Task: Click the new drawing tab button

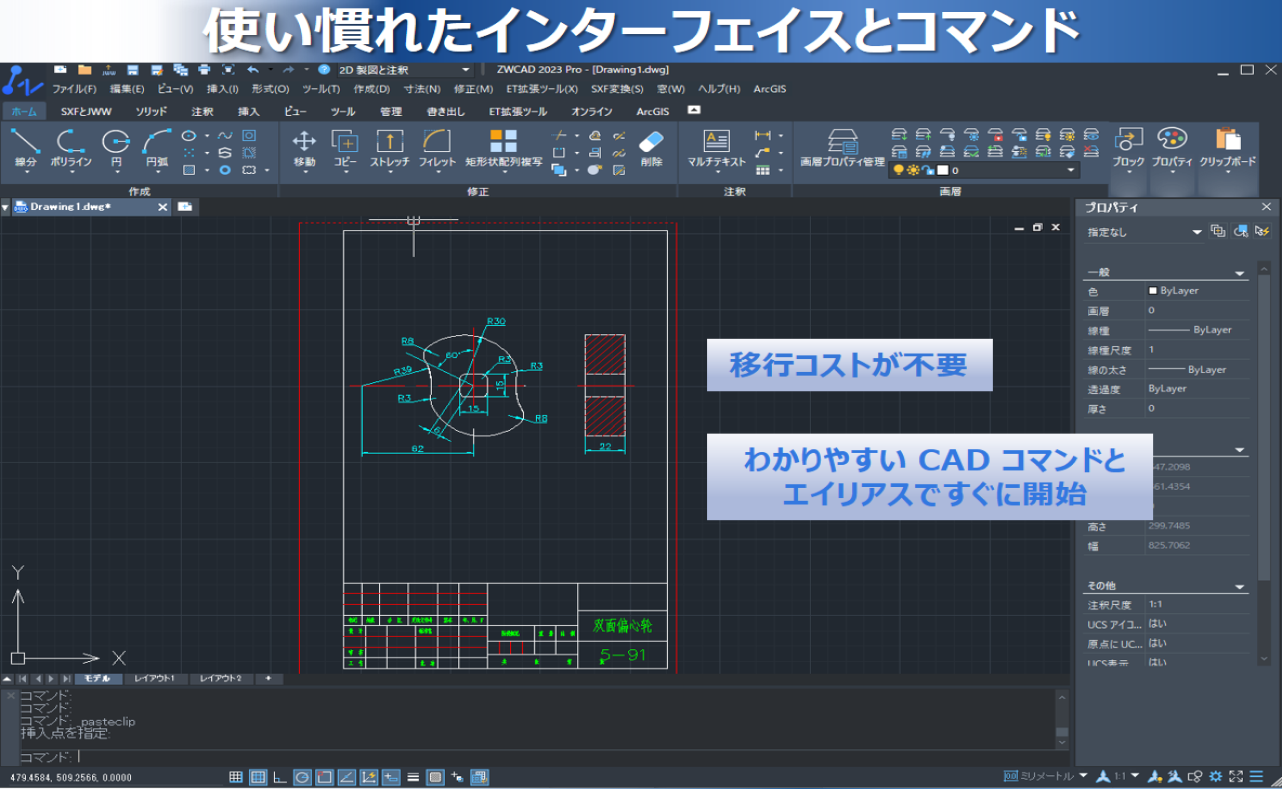Action: pyautogui.click(x=185, y=207)
